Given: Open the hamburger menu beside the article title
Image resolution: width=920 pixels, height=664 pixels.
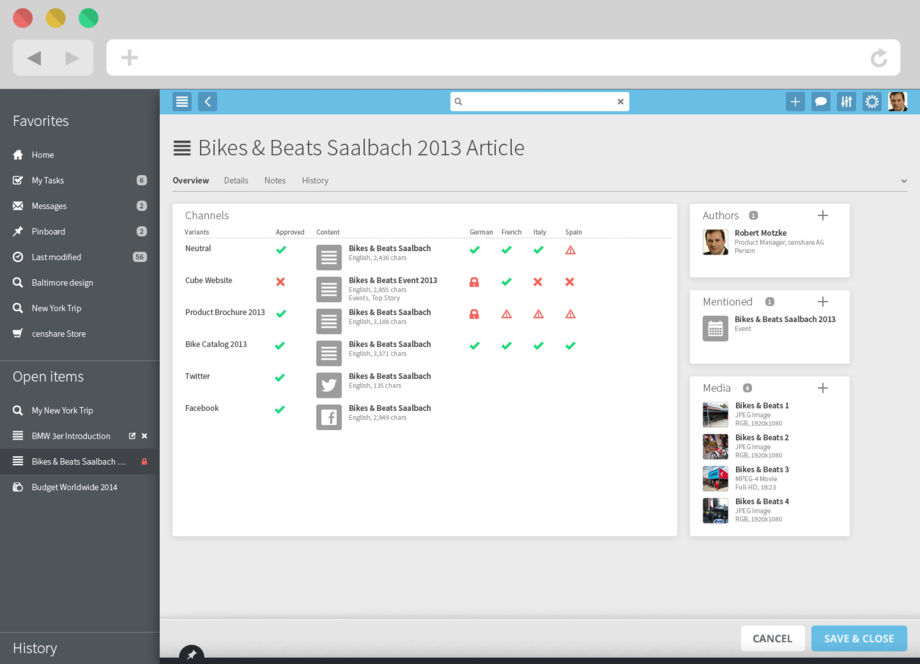Looking at the screenshot, I should click(x=180, y=147).
